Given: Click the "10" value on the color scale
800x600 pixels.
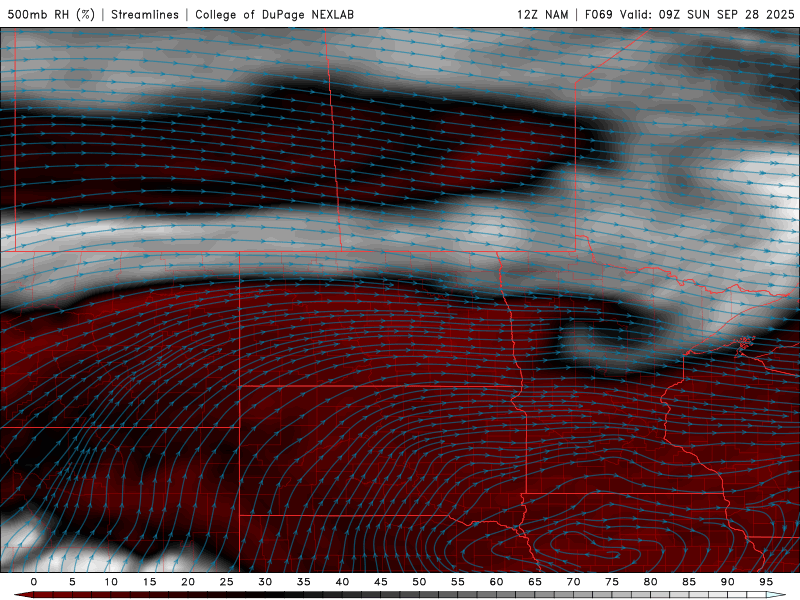Looking at the screenshot, I should pyautogui.click(x=111, y=582).
